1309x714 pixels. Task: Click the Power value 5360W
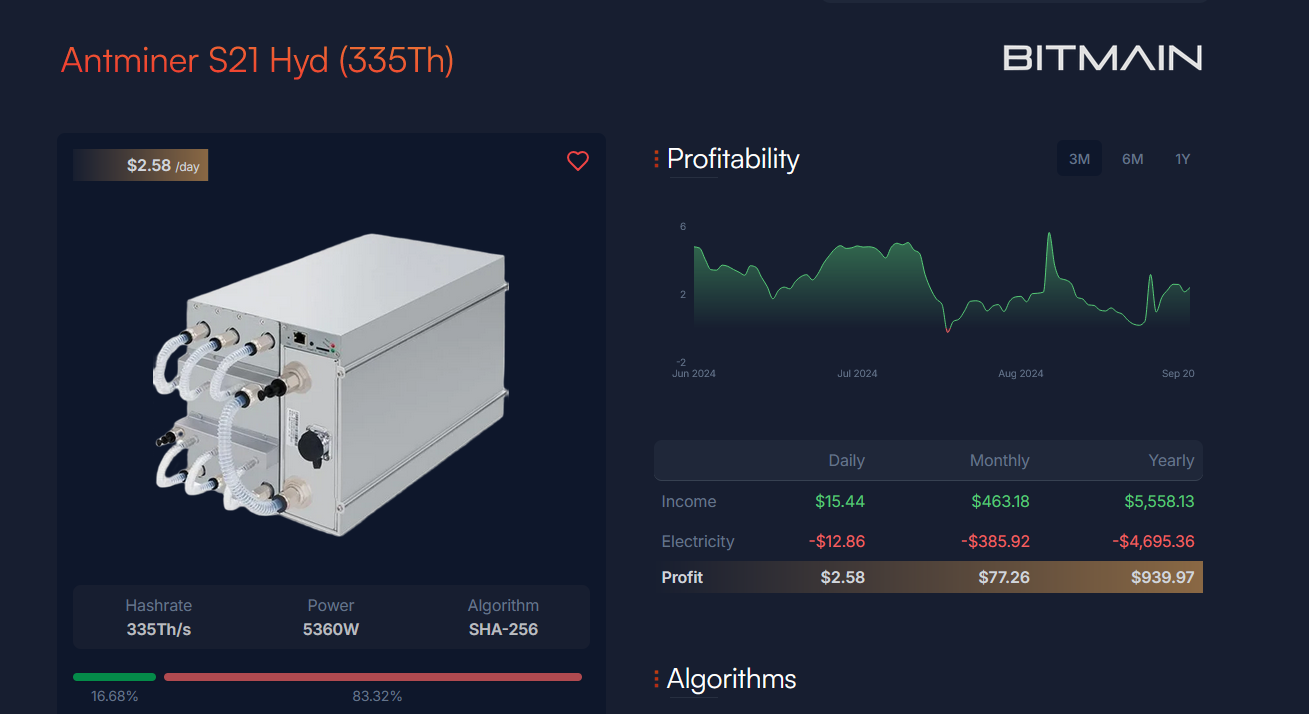(331, 630)
